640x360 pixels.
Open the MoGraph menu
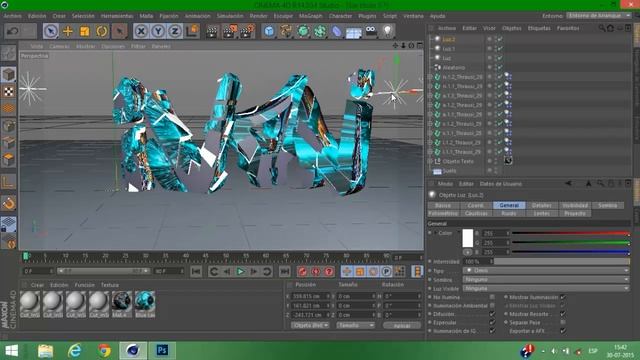pyautogui.click(x=311, y=16)
